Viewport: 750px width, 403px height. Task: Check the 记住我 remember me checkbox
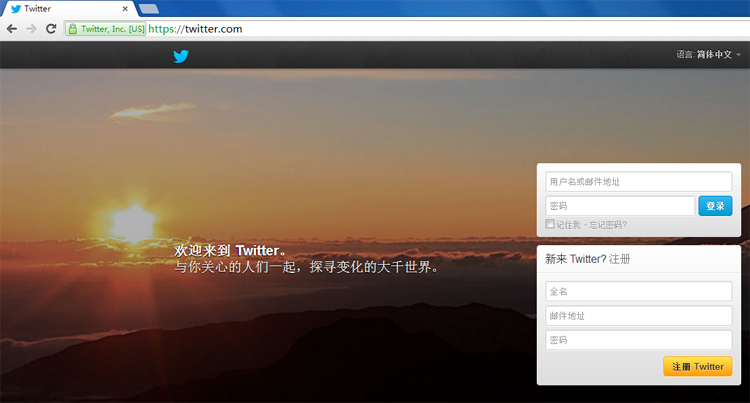pyautogui.click(x=550, y=224)
